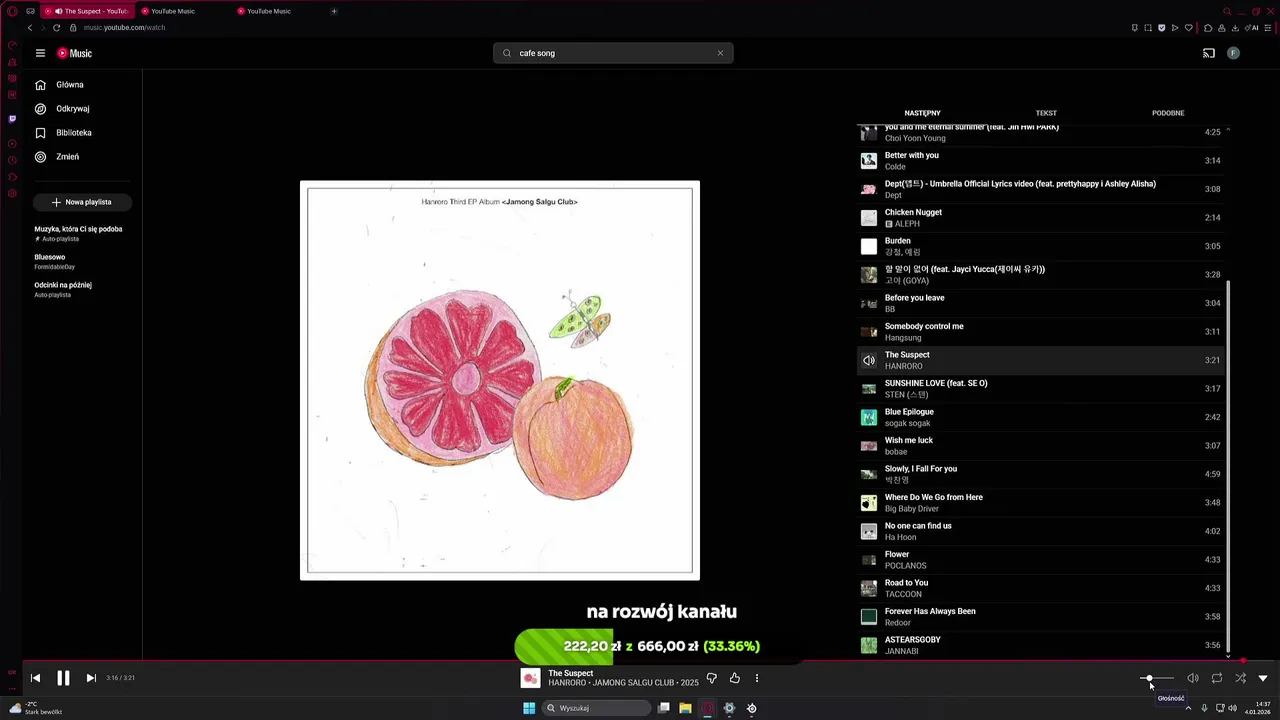Play Road to You by TACCOON

tap(1041, 588)
